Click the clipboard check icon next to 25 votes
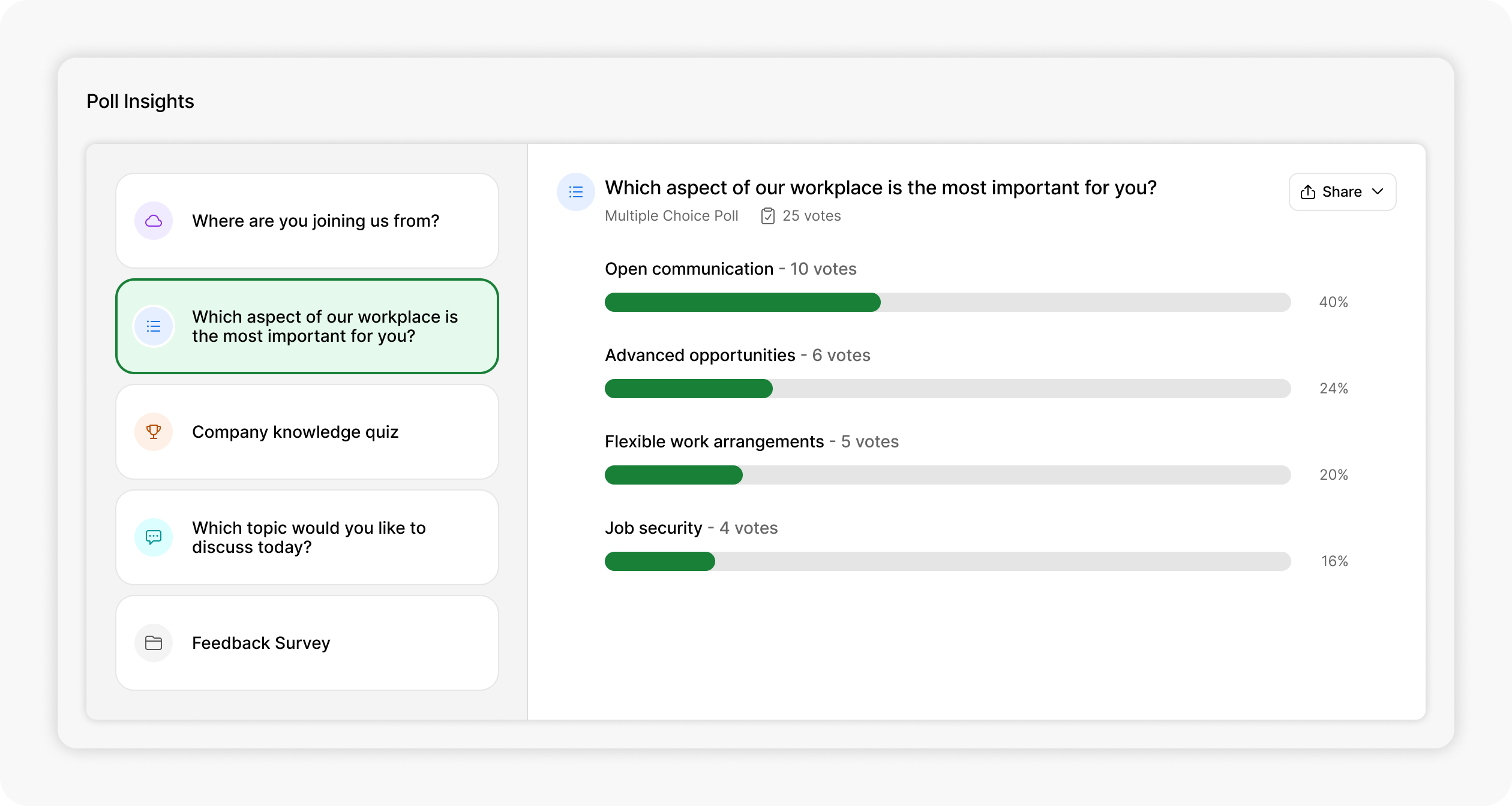Image resolution: width=1512 pixels, height=806 pixels. (x=768, y=216)
